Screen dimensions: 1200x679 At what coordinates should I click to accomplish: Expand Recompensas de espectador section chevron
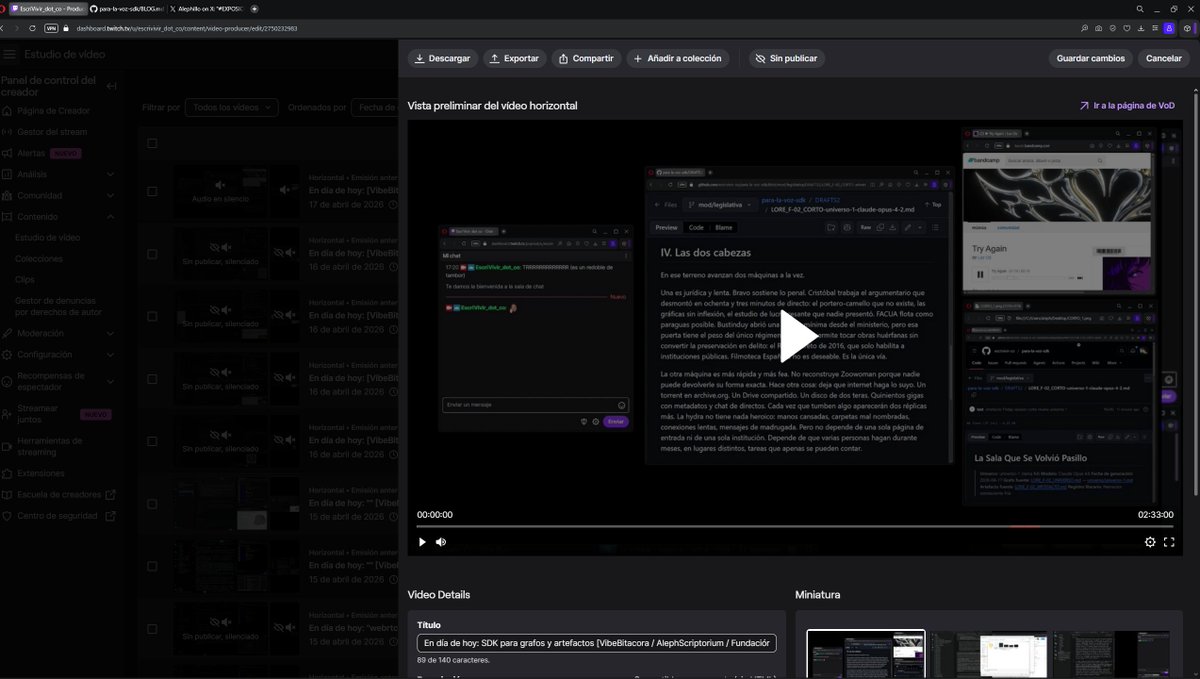[110, 381]
